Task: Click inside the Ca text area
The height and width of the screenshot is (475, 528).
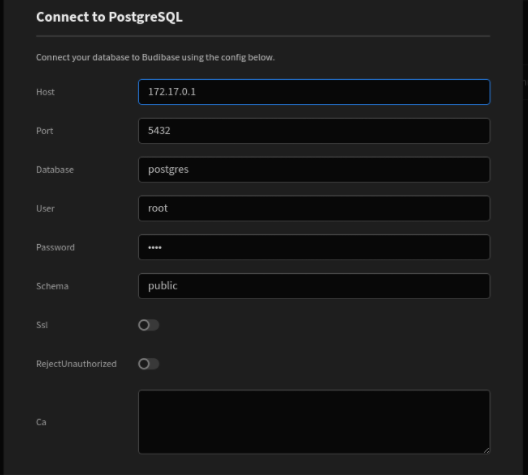Action: (314, 422)
